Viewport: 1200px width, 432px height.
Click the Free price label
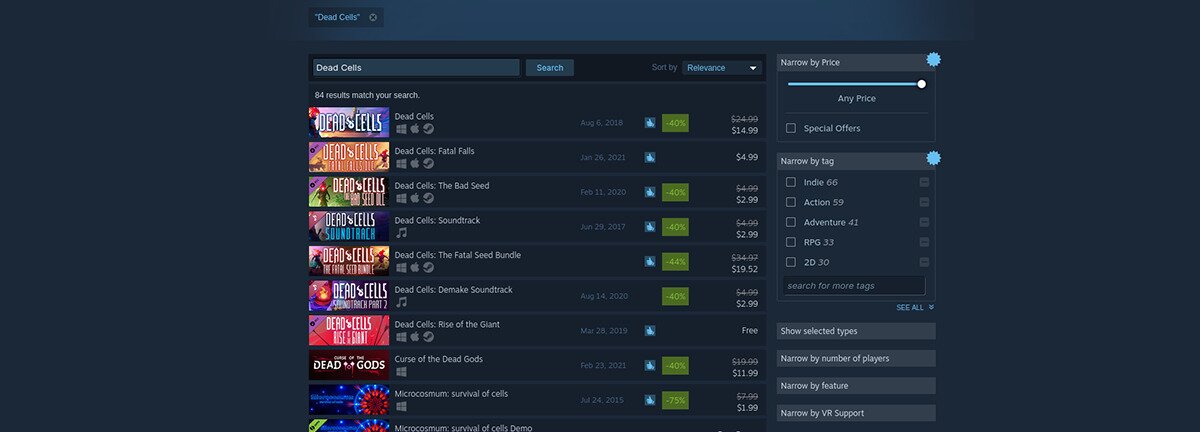(749, 330)
